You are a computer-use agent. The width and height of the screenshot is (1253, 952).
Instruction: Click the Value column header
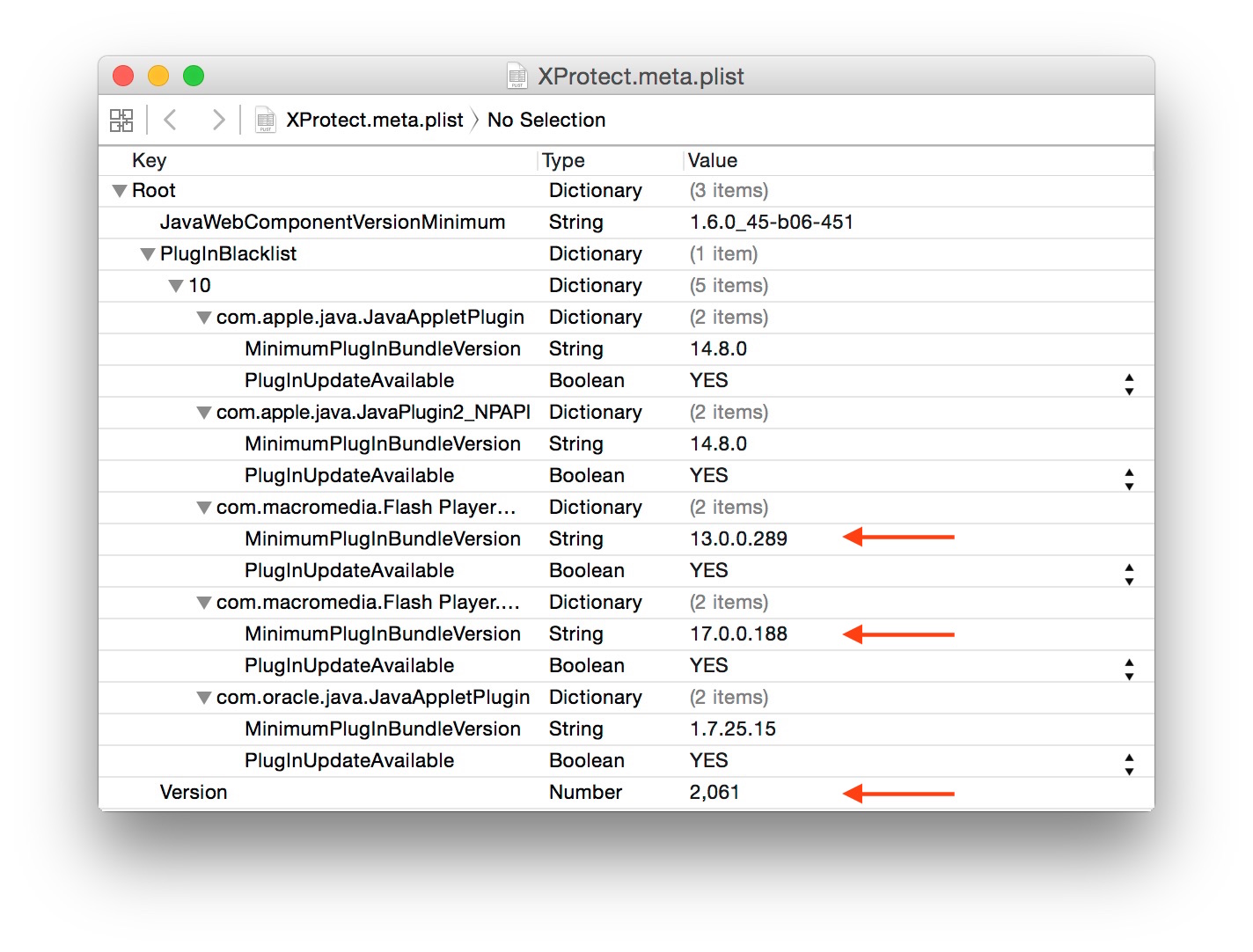point(713,160)
